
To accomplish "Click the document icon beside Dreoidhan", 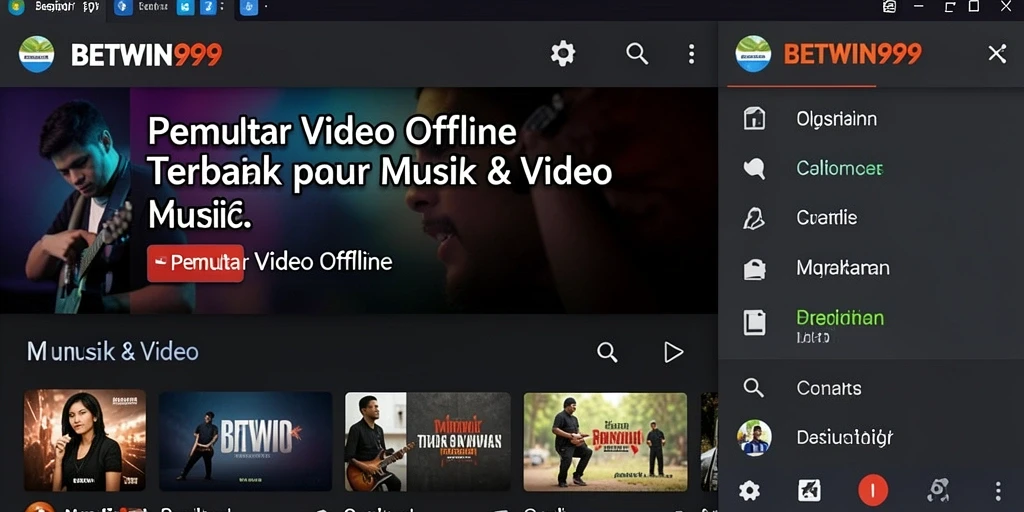I will pos(754,323).
